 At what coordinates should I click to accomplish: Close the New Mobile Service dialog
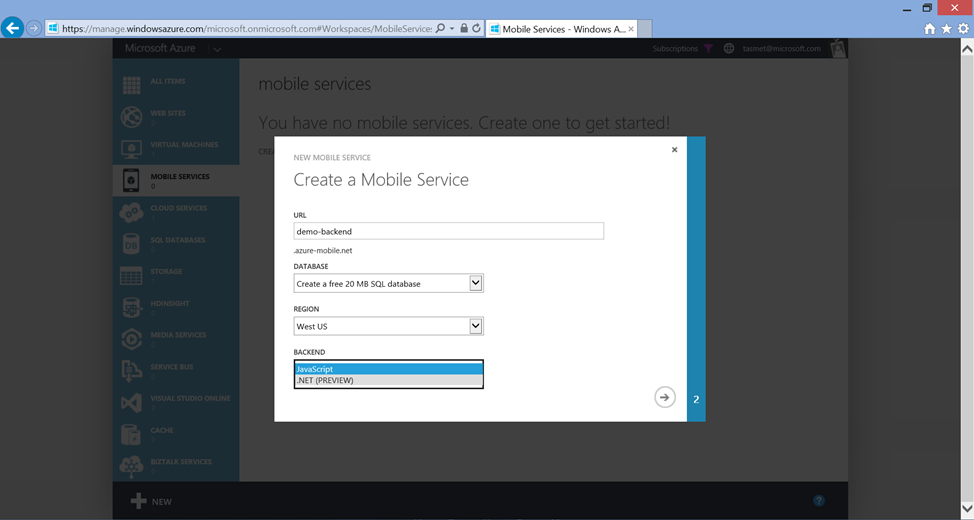pyautogui.click(x=675, y=150)
